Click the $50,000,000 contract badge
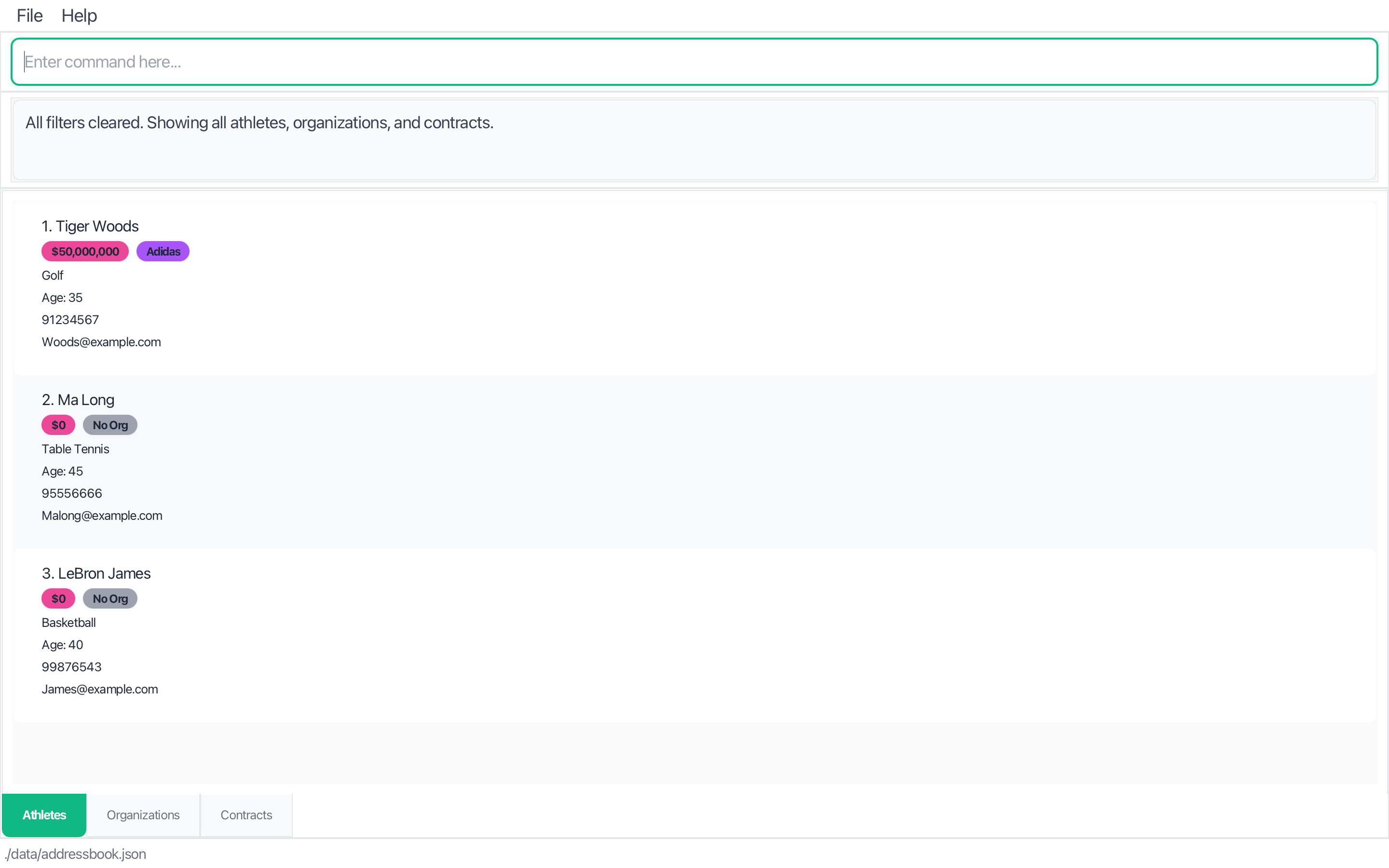Viewport: 1389px width, 868px height. click(85, 251)
